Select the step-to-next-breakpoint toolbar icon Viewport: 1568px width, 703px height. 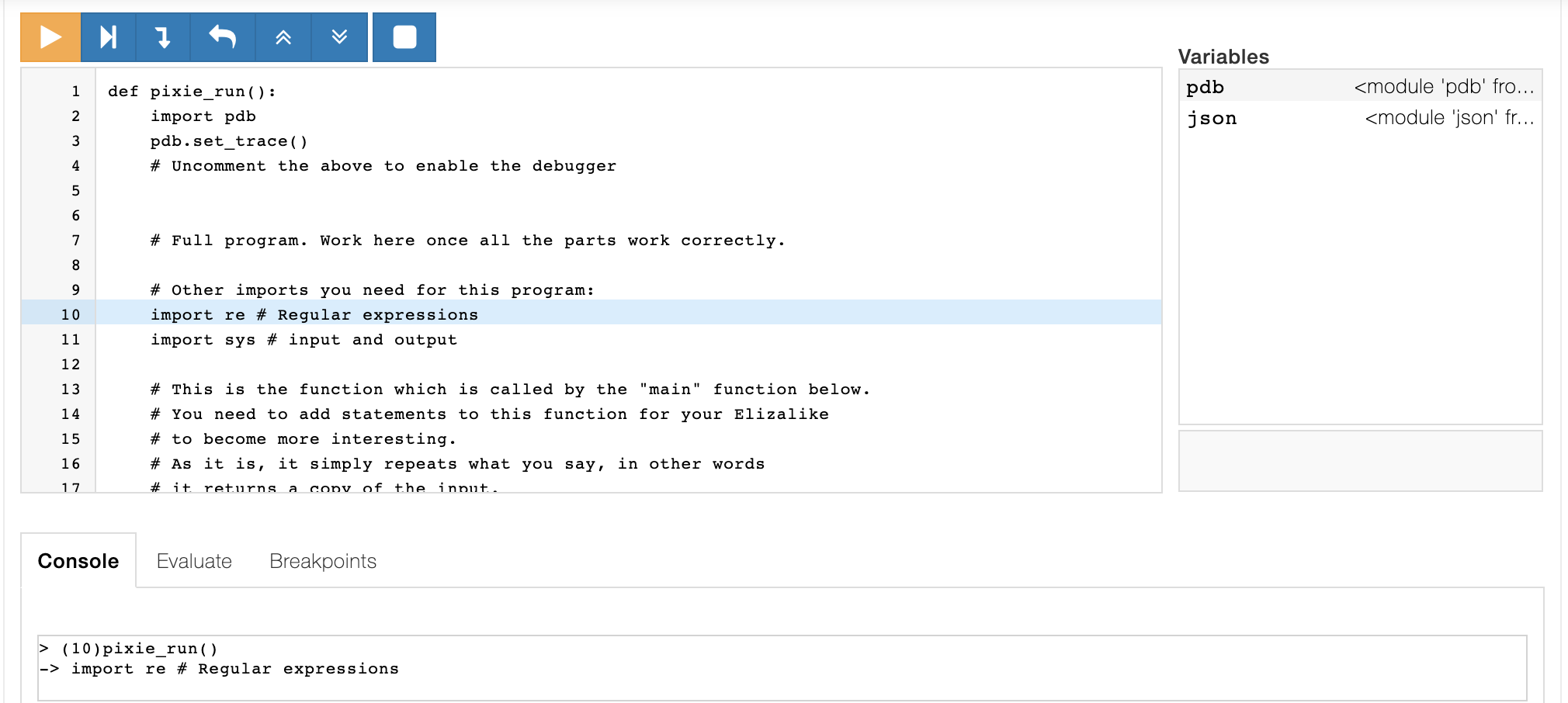(108, 36)
